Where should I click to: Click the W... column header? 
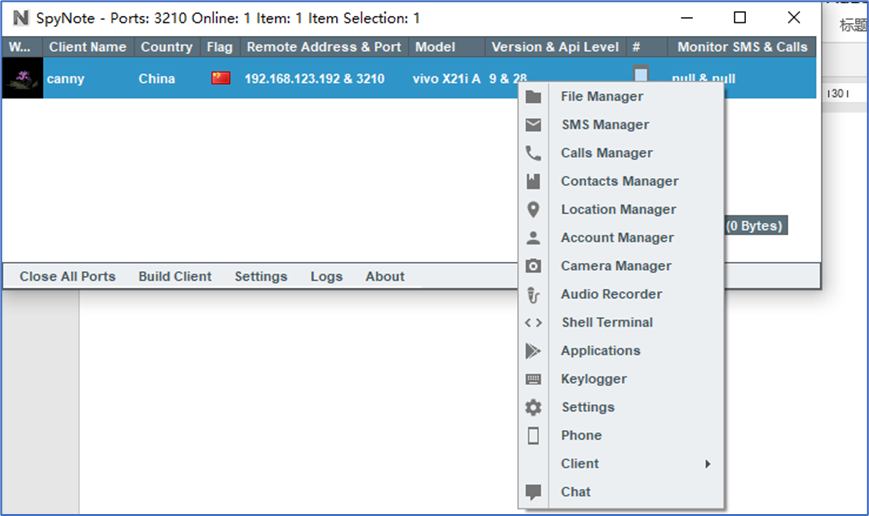(x=22, y=47)
